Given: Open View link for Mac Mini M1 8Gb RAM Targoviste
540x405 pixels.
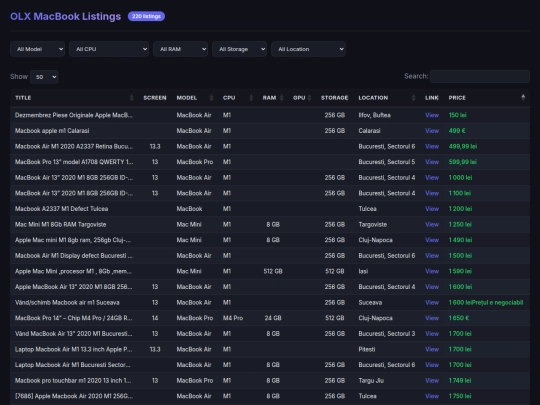Looking at the screenshot, I should click(432, 225).
